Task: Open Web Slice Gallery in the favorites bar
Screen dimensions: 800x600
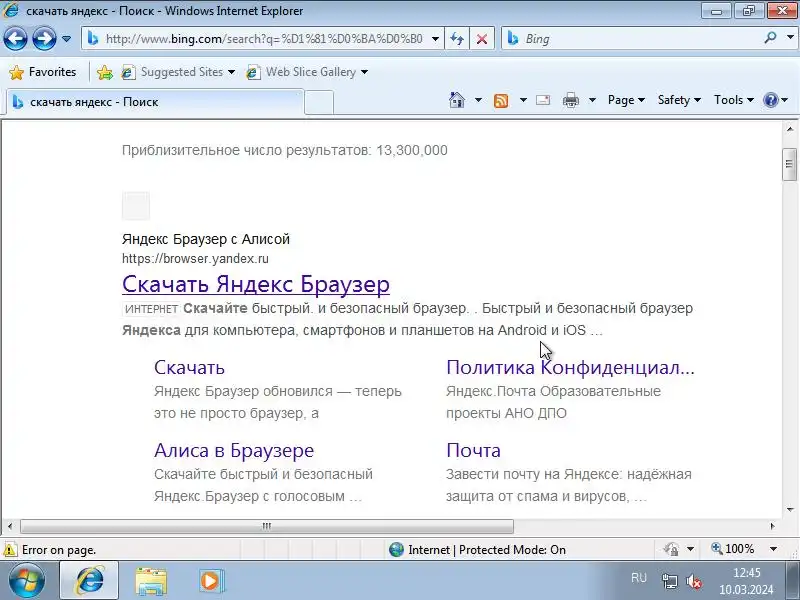Action: coord(307,72)
